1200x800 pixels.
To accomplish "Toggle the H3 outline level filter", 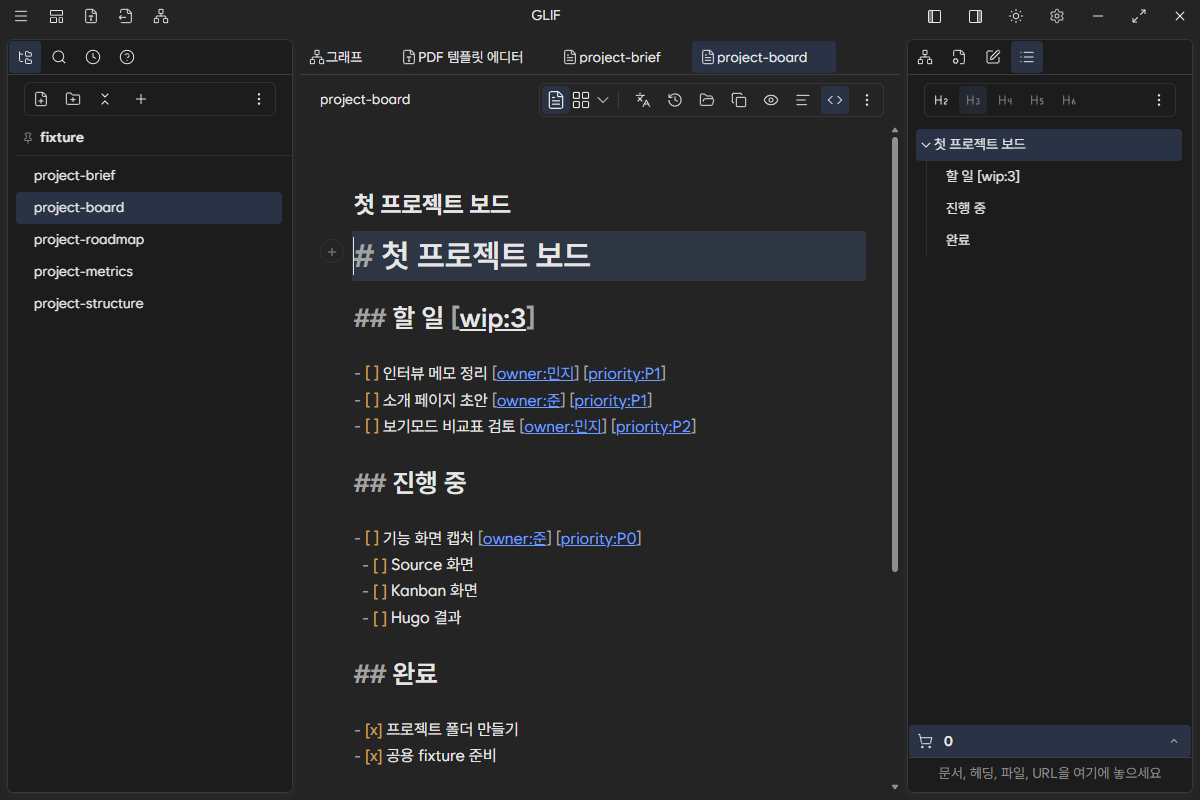I will (973, 100).
